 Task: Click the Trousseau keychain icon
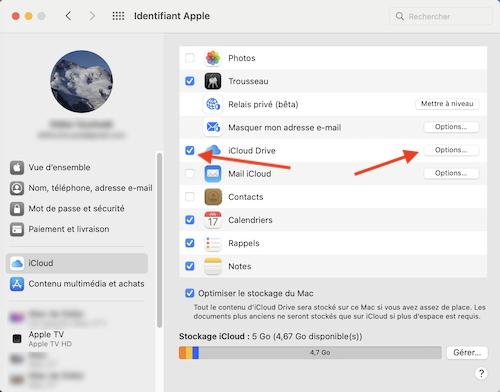[x=213, y=81]
